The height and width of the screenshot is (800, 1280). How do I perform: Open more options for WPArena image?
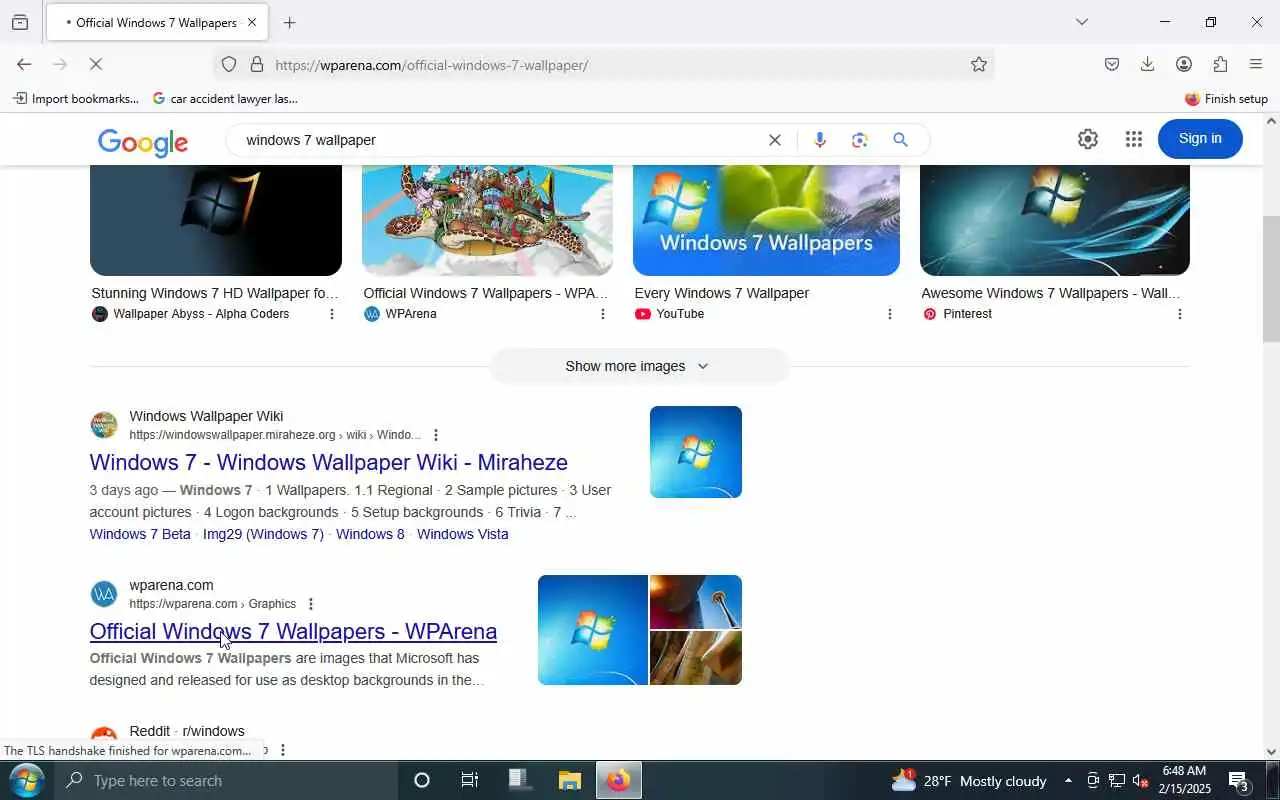602,314
